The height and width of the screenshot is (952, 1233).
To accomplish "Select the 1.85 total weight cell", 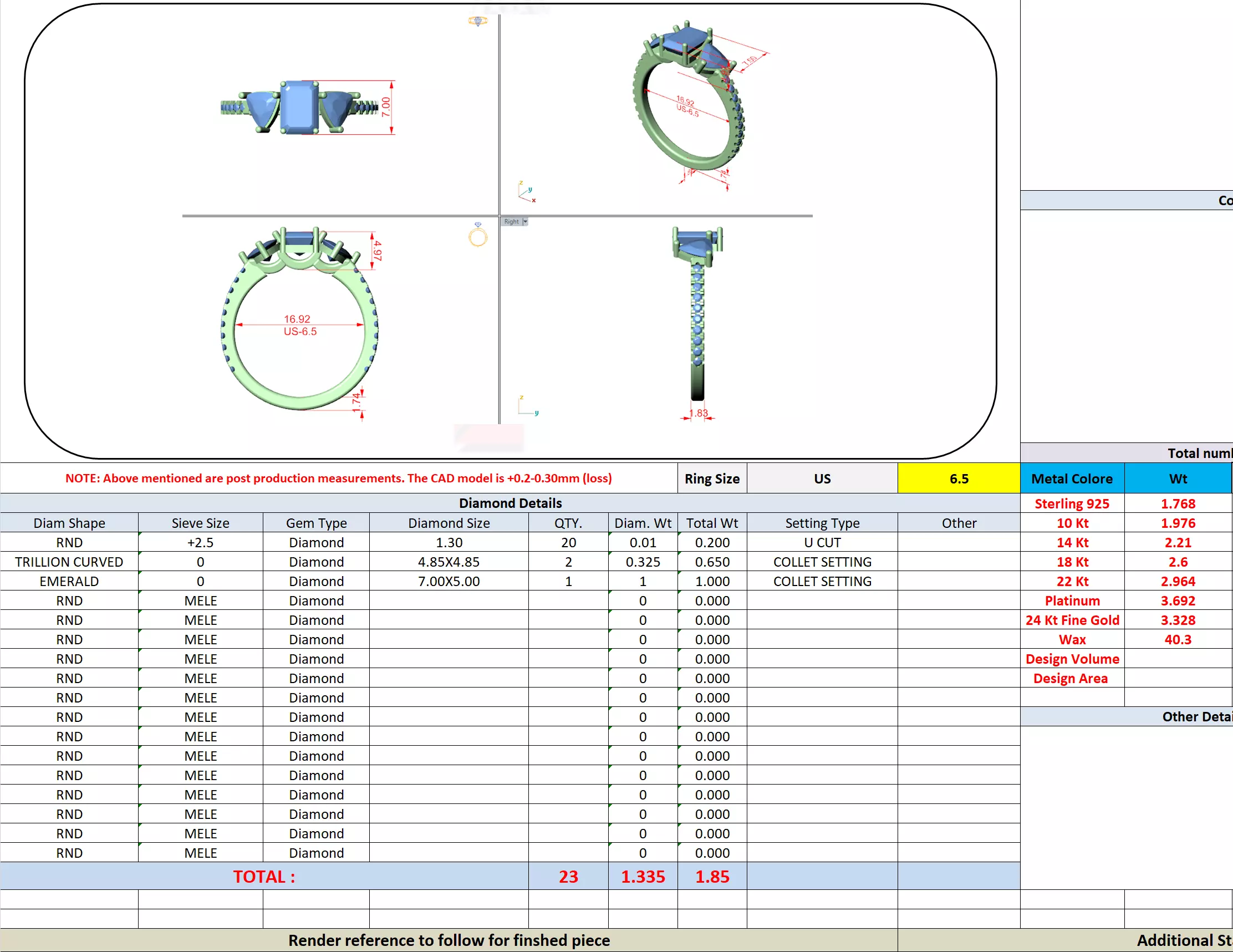I will coord(712,877).
